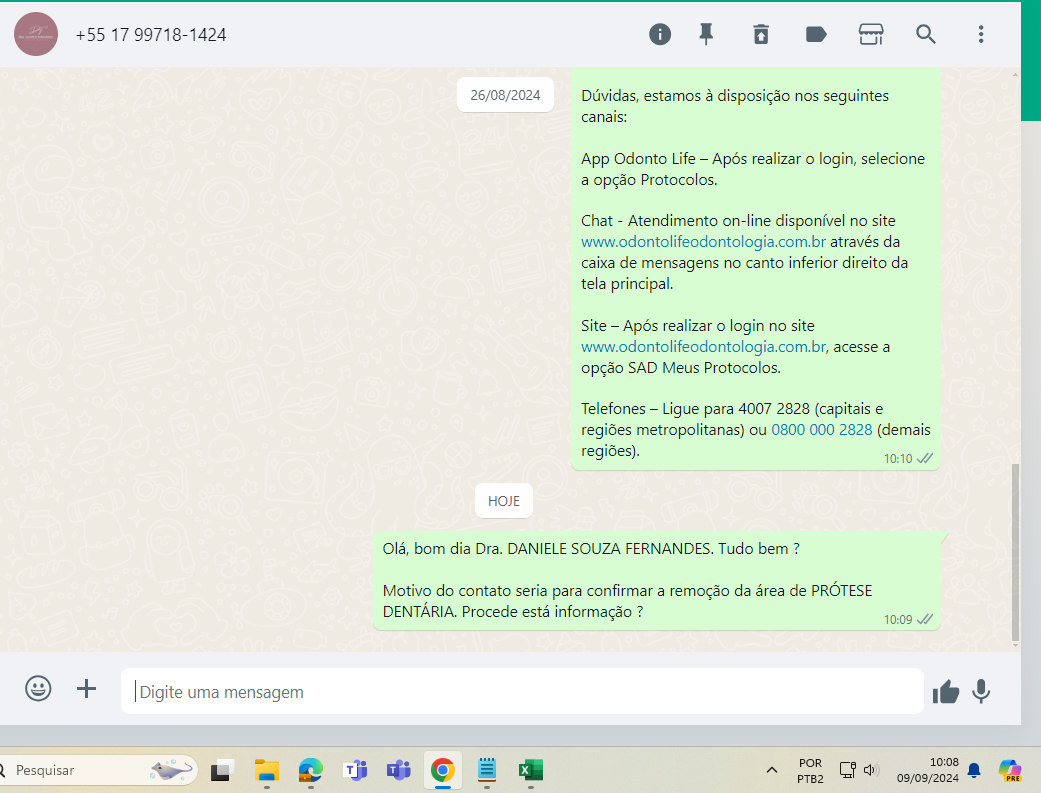Pin this conversation with the pin icon
Screen dimensions: 1041x793
pos(706,34)
